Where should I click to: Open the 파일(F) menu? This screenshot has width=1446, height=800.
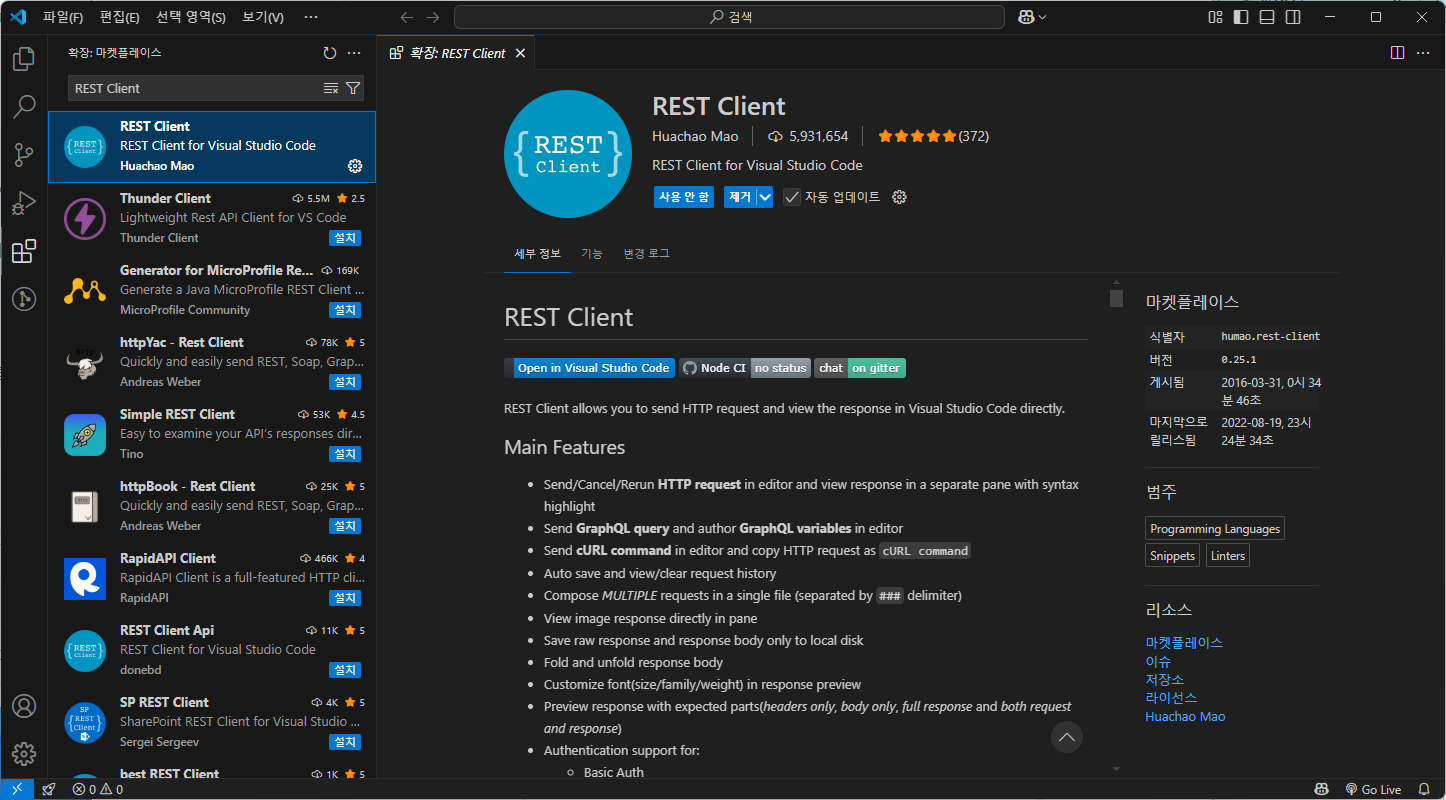coord(63,17)
